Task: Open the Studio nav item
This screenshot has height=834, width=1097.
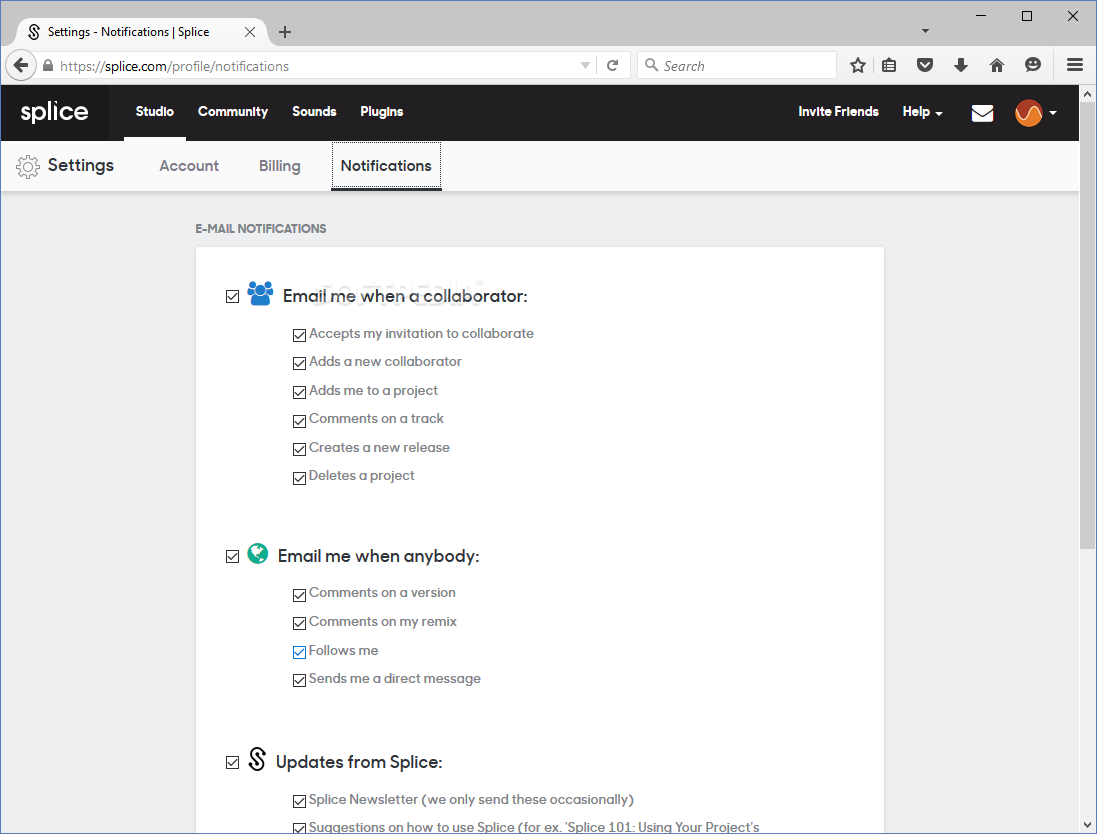Action: tap(155, 112)
